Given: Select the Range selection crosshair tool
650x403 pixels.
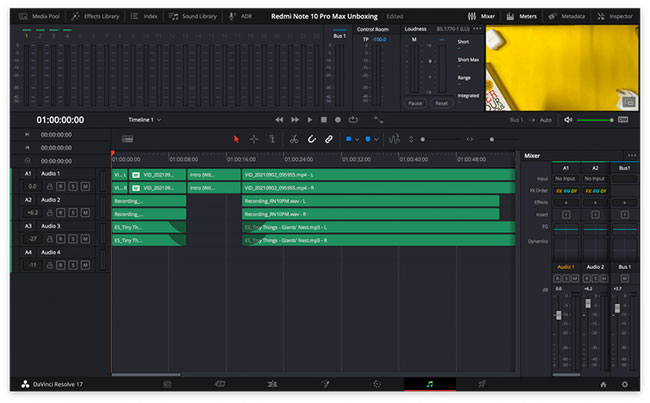Looking at the screenshot, I should point(254,139).
